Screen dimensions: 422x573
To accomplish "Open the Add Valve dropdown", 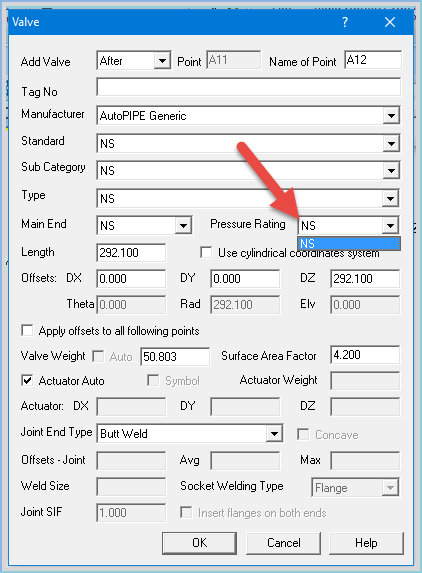I will 162,60.
